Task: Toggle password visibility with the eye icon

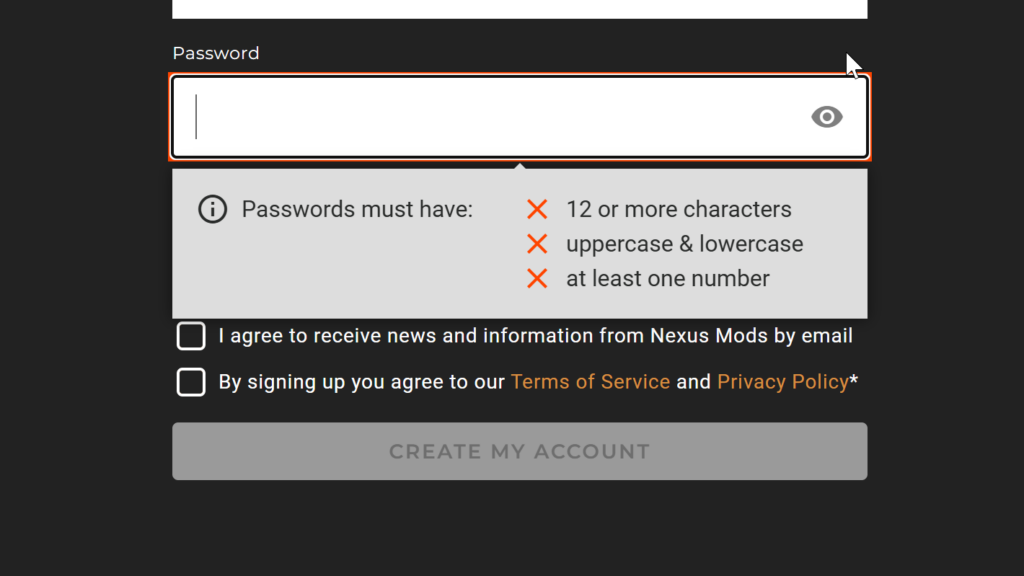Action: tap(826, 117)
